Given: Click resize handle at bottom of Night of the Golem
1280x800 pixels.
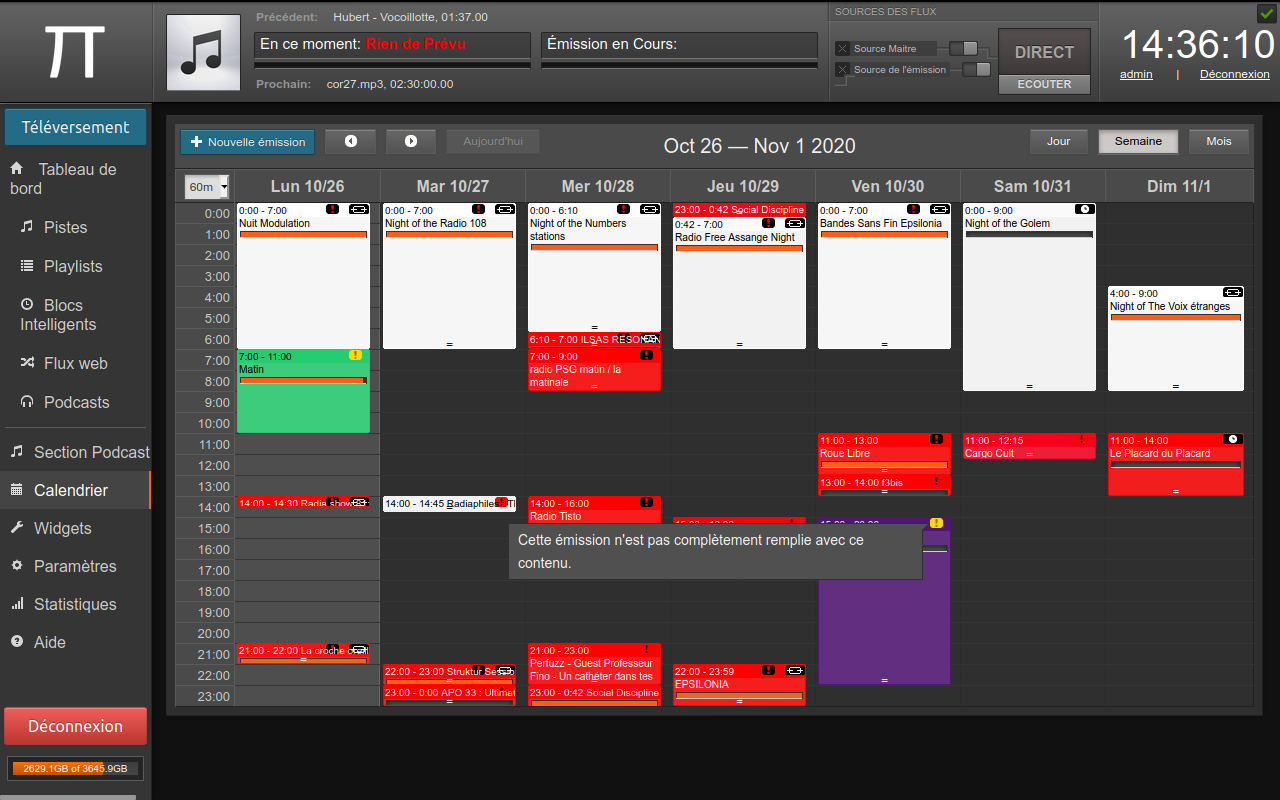Looking at the screenshot, I should click(1029, 386).
